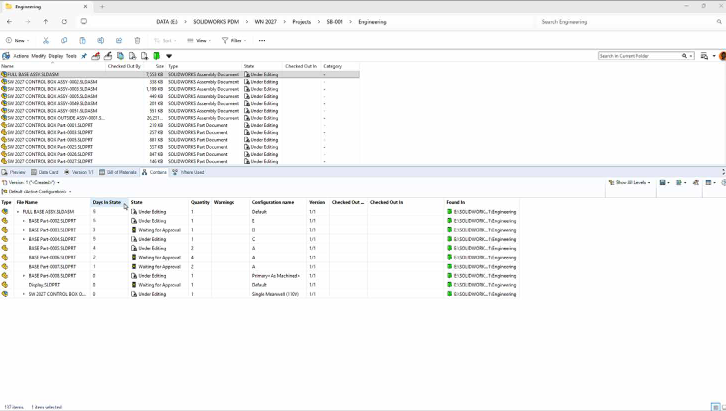Click the document with lock icon in PDM toolbar

132,56
